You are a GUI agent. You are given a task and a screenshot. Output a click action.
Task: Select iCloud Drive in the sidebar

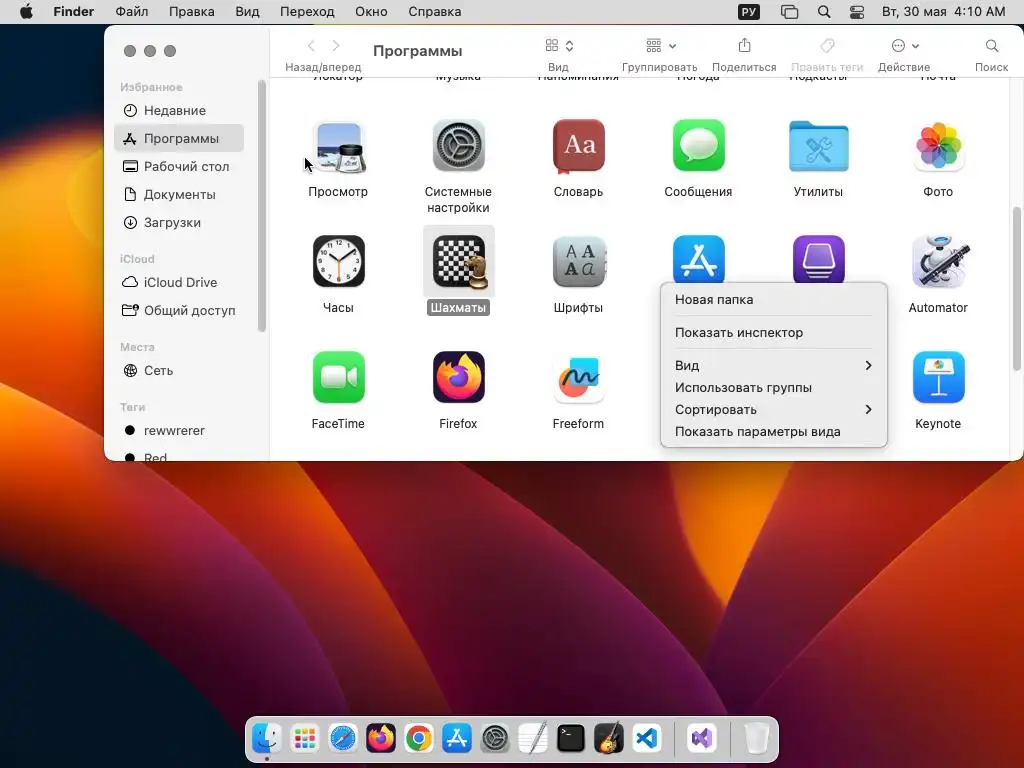click(x=179, y=282)
